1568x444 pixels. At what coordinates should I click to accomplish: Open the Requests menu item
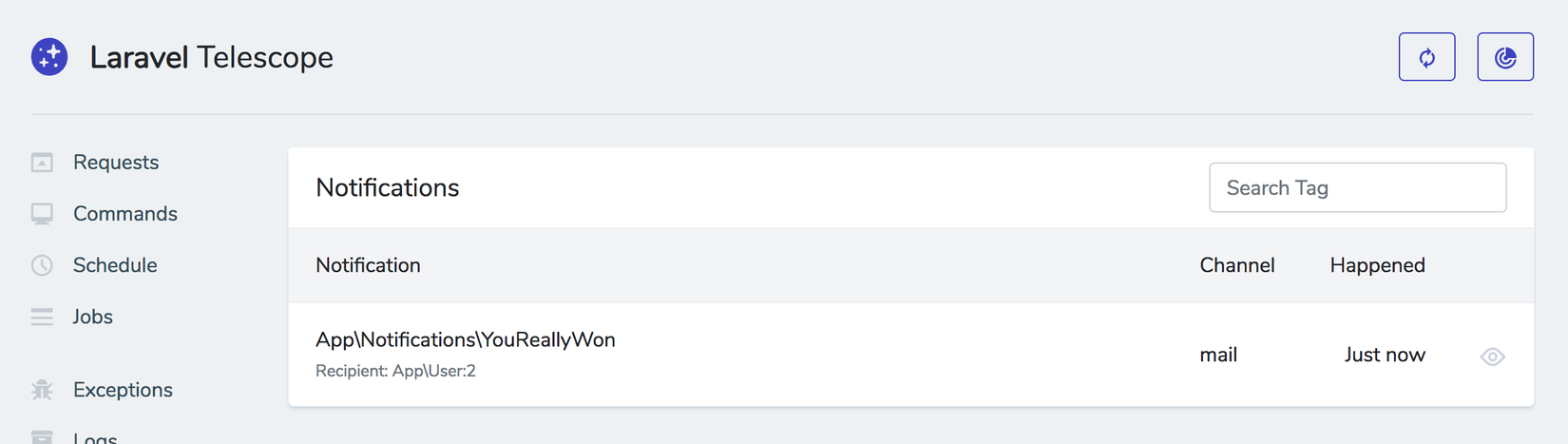pos(116,163)
